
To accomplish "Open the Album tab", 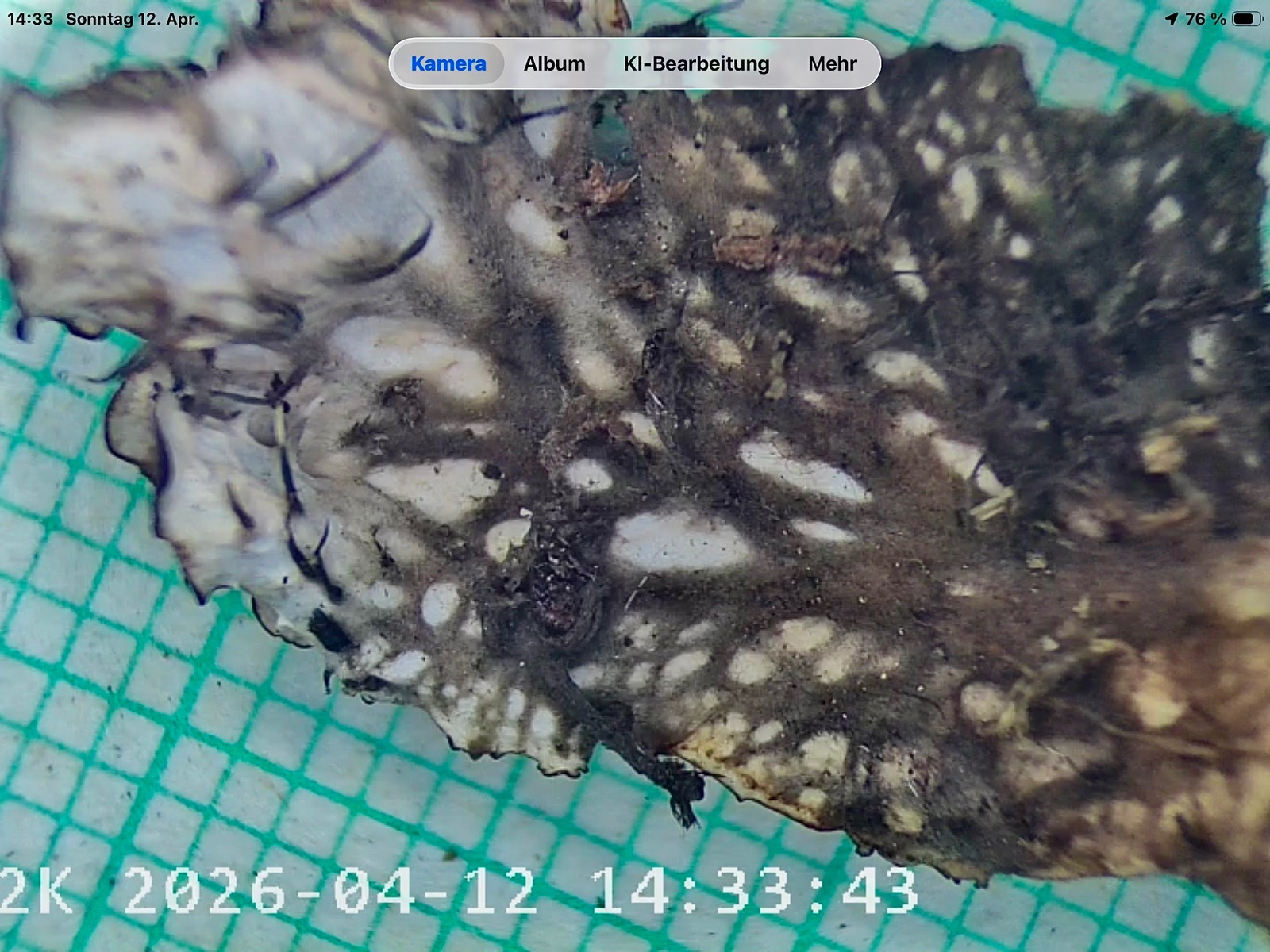I will (x=554, y=63).
